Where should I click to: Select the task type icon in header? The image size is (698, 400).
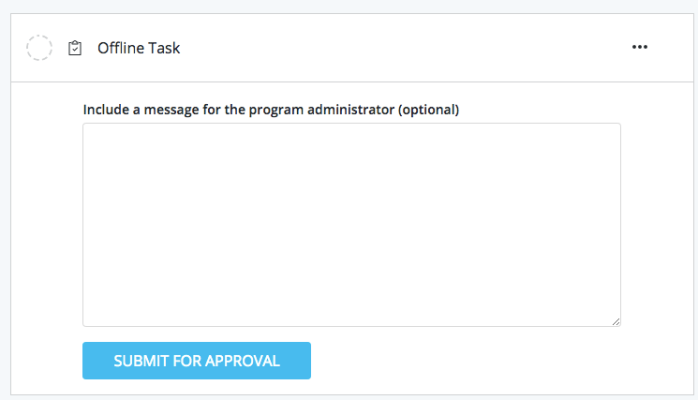75,48
